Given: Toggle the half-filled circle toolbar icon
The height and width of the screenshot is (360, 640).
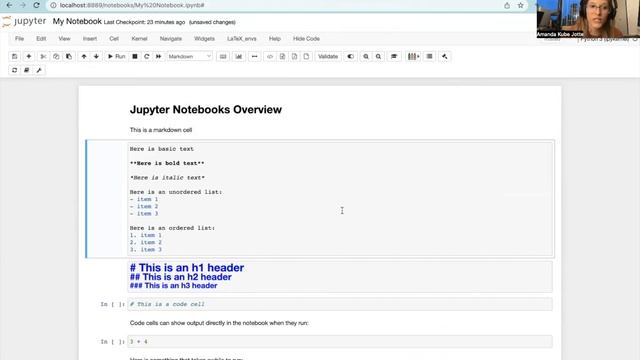Looking at the screenshot, I should tap(350, 56).
